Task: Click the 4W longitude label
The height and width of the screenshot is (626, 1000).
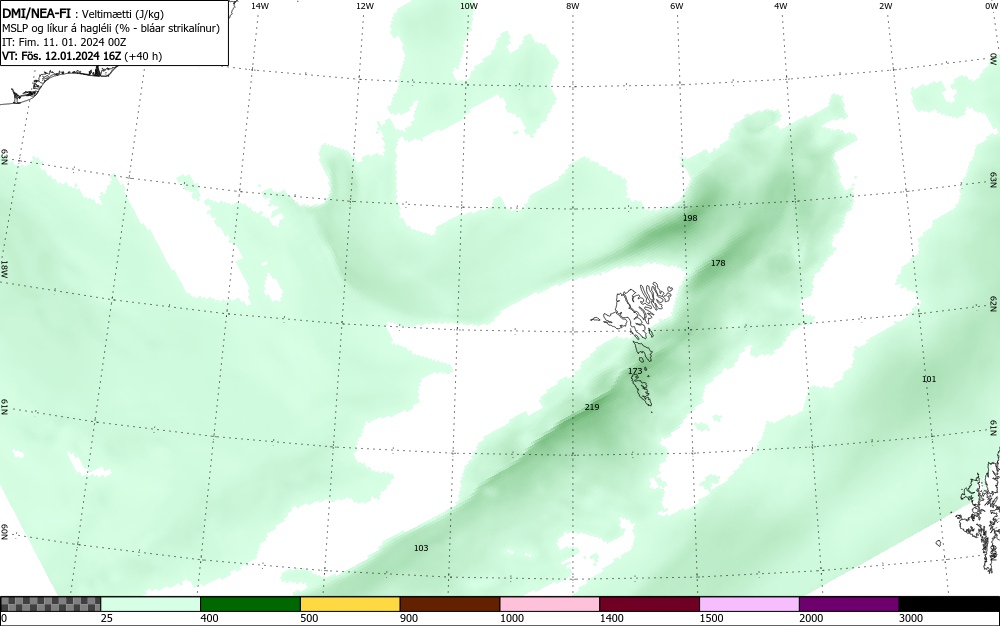Action: [x=781, y=6]
